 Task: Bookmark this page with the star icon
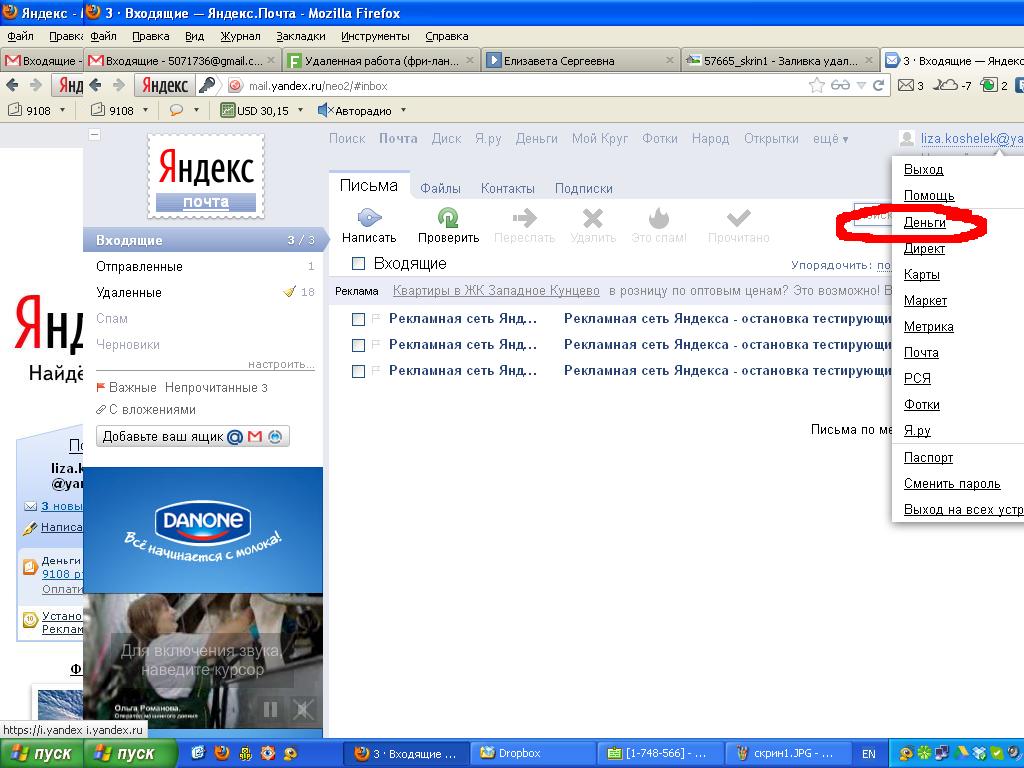pyautogui.click(x=816, y=86)
